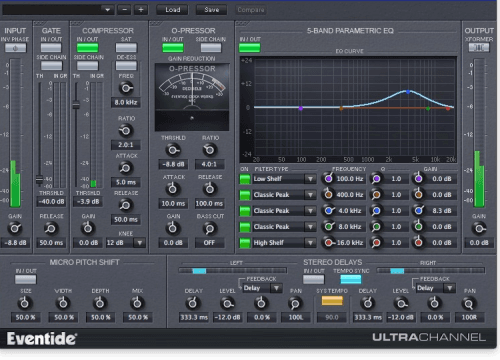Viewport: 500px width, 360px height.
Task: Enable the Compressor De-Ess switch
Action: (126, 66)
